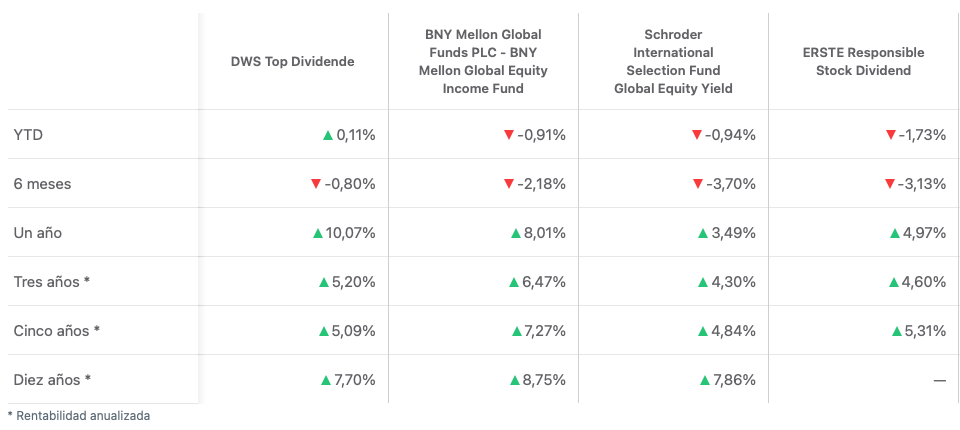Open the Schroder Global Equity Yield fund header

pyautogui.click(x=673, y=62)
